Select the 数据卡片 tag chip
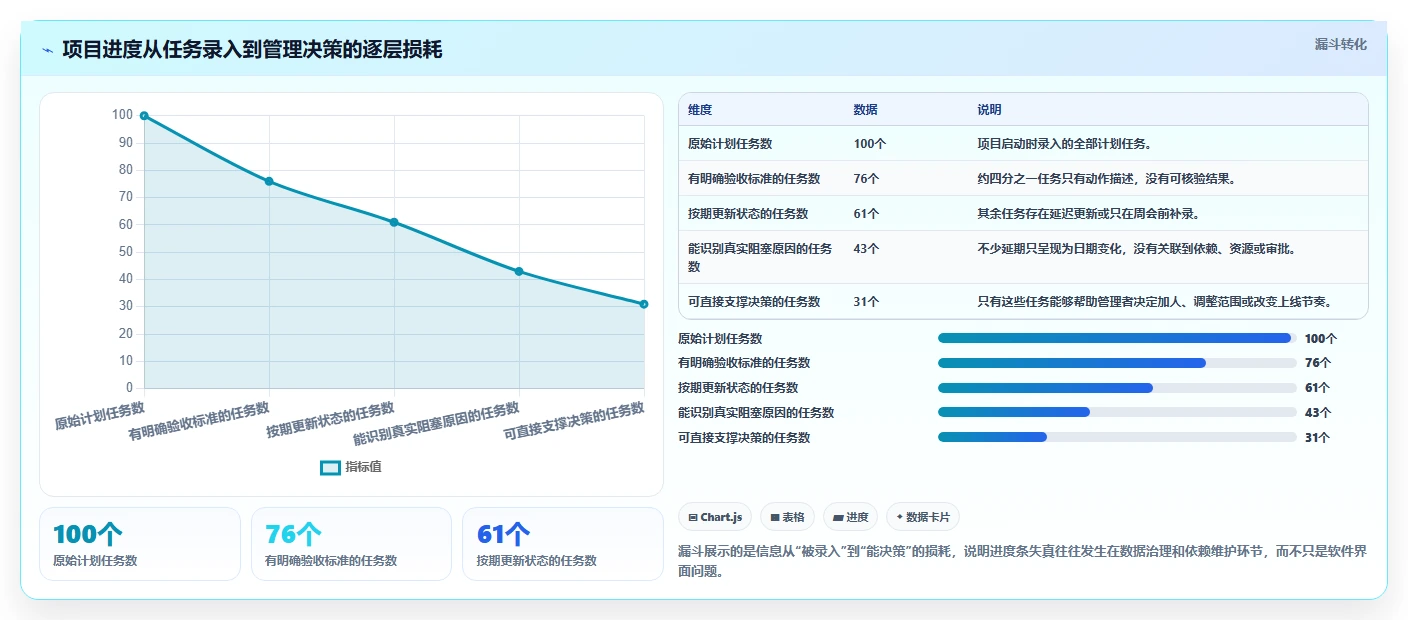This screenshot has height=620, width=1408. (x=923, y=517)
